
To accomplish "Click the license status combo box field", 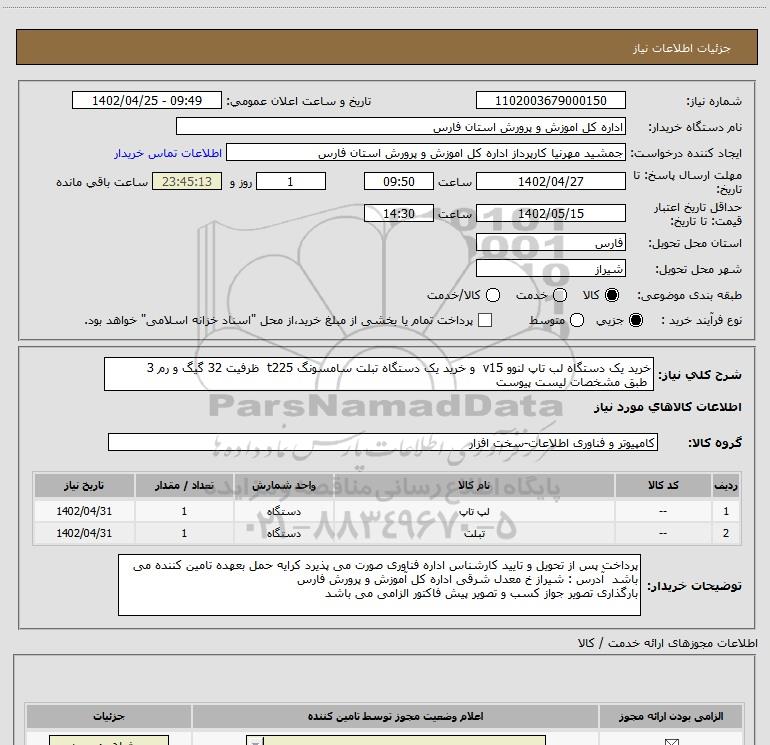I will (396, 741).
